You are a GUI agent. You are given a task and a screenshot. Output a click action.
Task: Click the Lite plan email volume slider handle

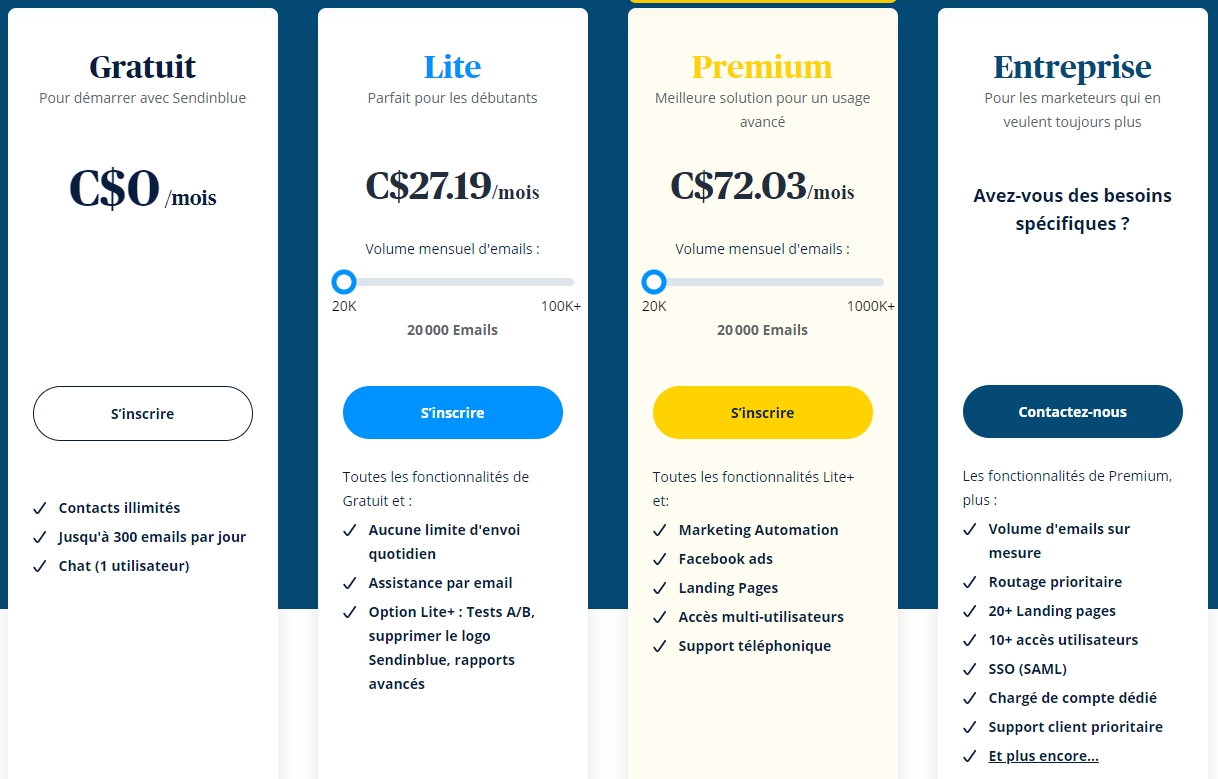(x=344, y=282)
